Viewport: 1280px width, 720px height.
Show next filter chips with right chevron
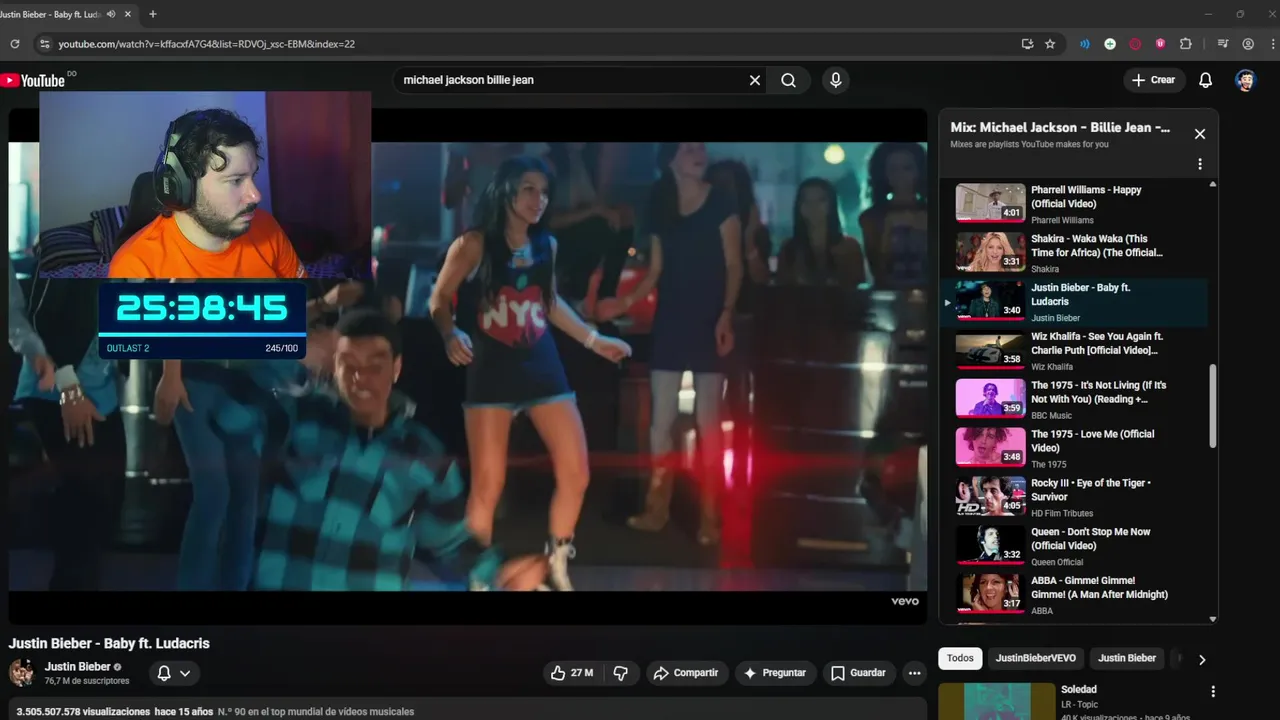coord(1202,659)
